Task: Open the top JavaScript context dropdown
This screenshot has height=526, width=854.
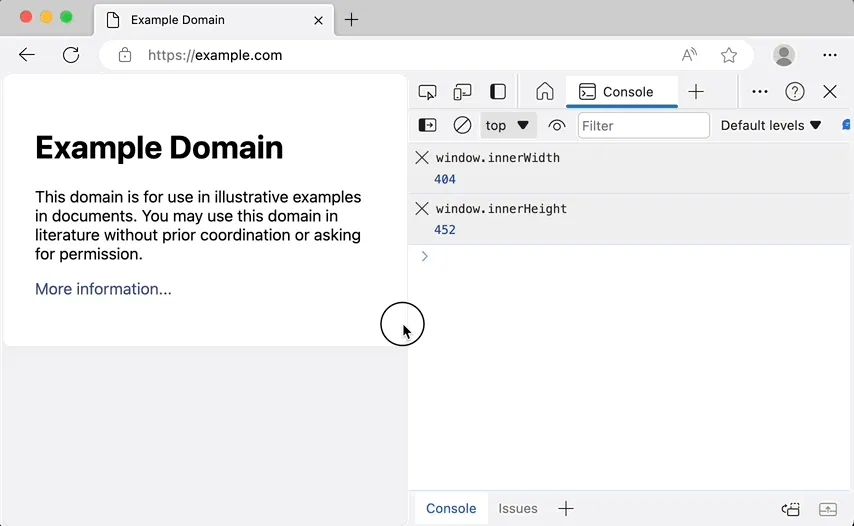Action: tap(508, 125)
